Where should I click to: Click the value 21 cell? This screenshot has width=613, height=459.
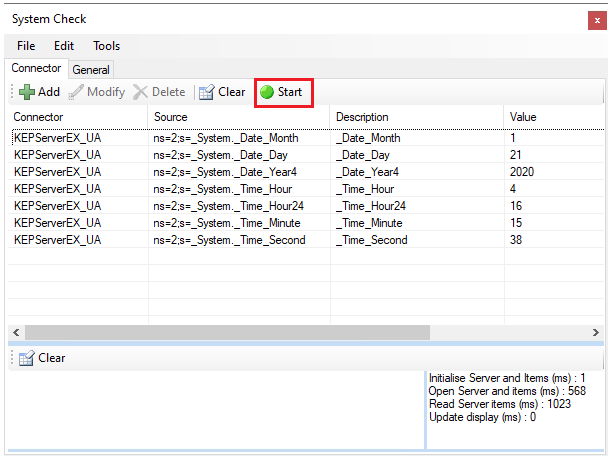tap(554, 155)
